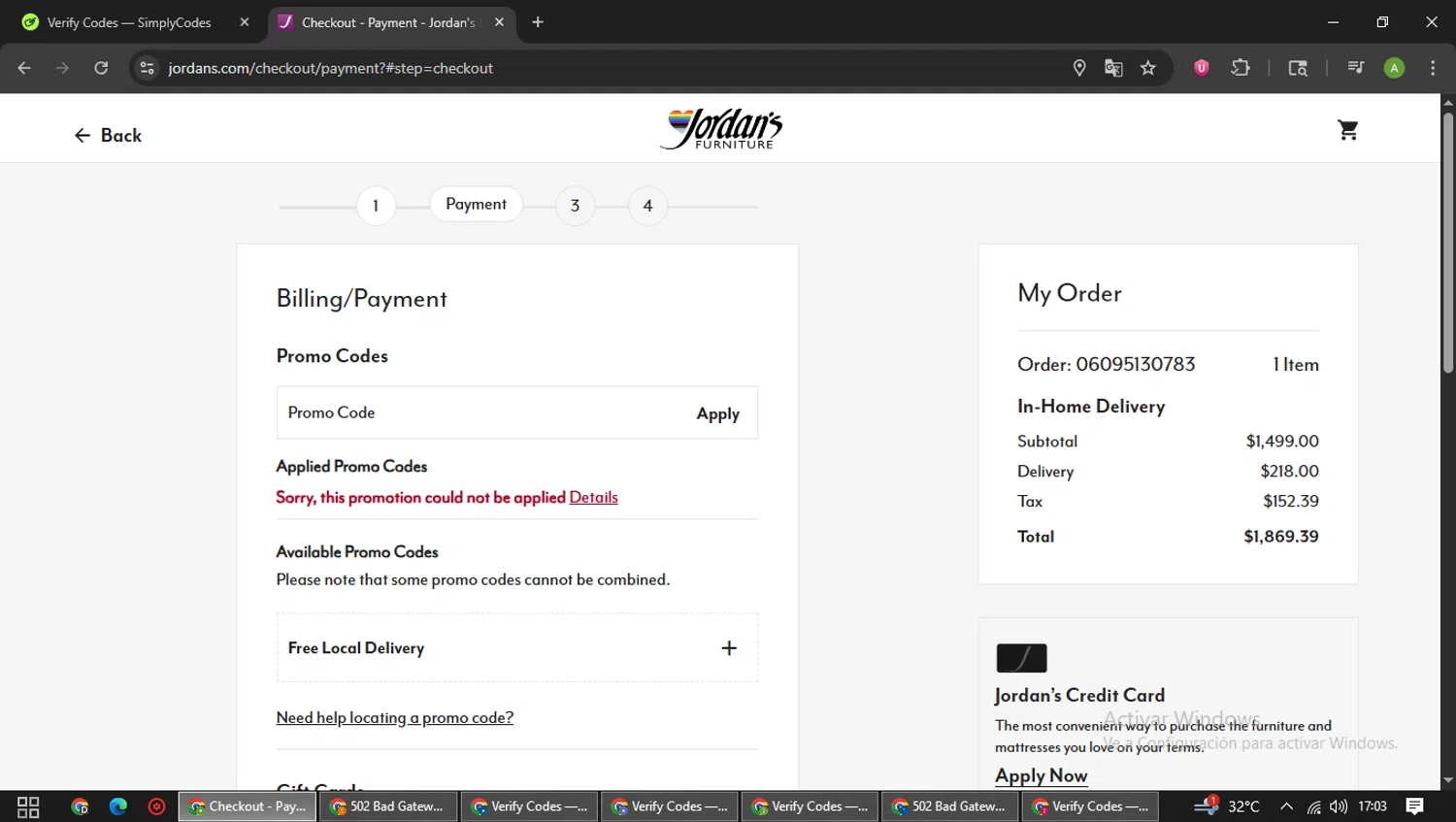Open the notifications center icon
This screenshot has height=822, width=1456.
pyautogui.click(x=1415, y=806)
